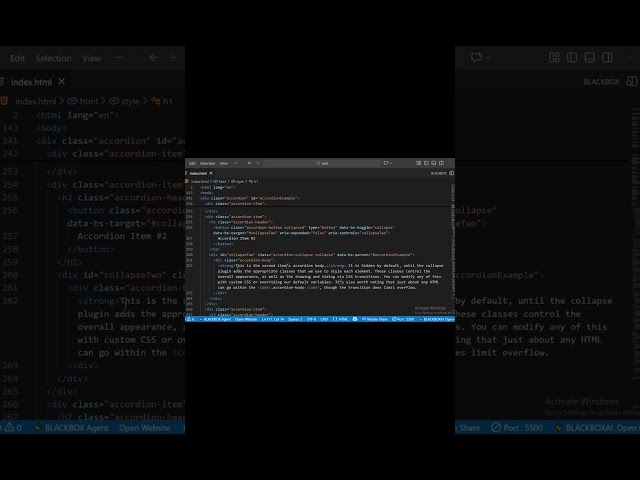Toggle primary side bar icon in center window
Viewport: 640px width, 480px height.
click(x=426, y=163)
